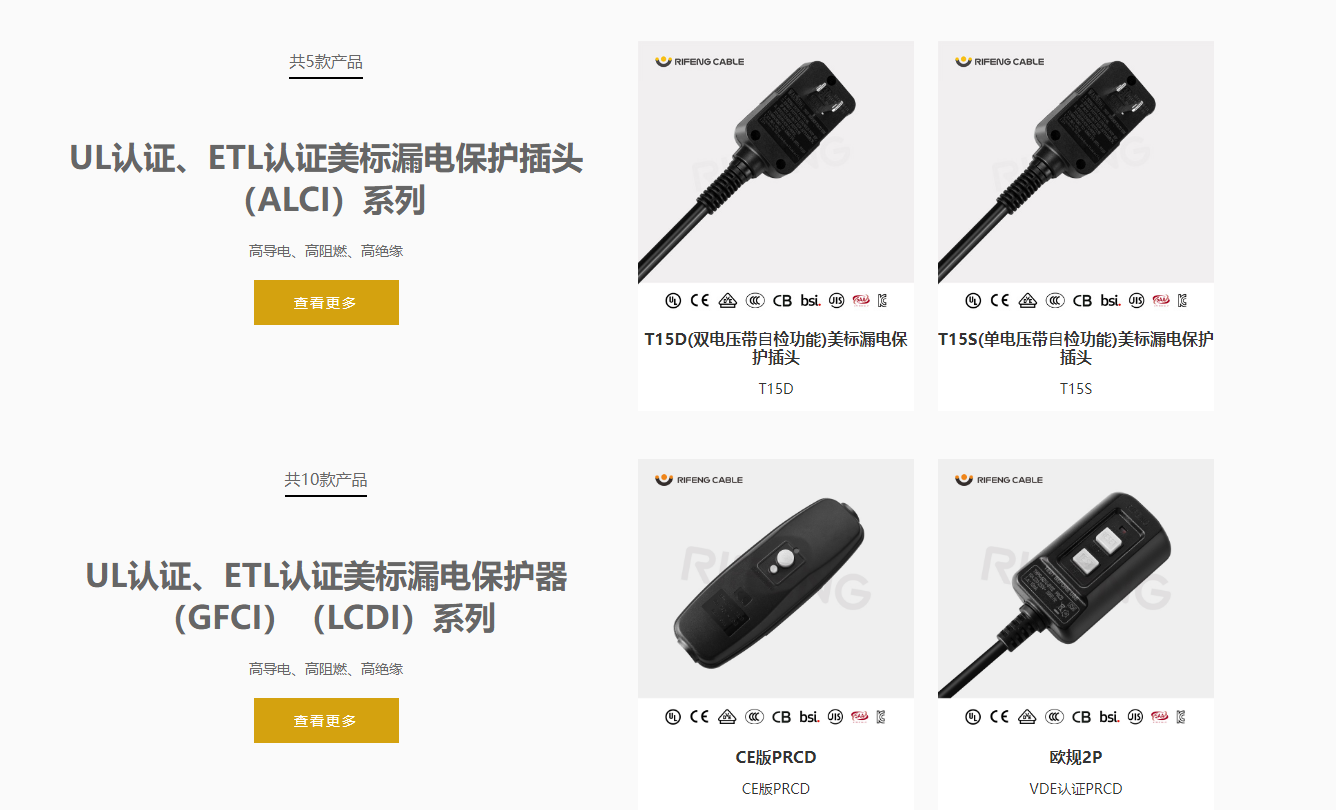Click the T15D(双电压带自检功能) product title link
This screenshot has height=810, width=1336.
pyautogui.click(x=776, y=348)
